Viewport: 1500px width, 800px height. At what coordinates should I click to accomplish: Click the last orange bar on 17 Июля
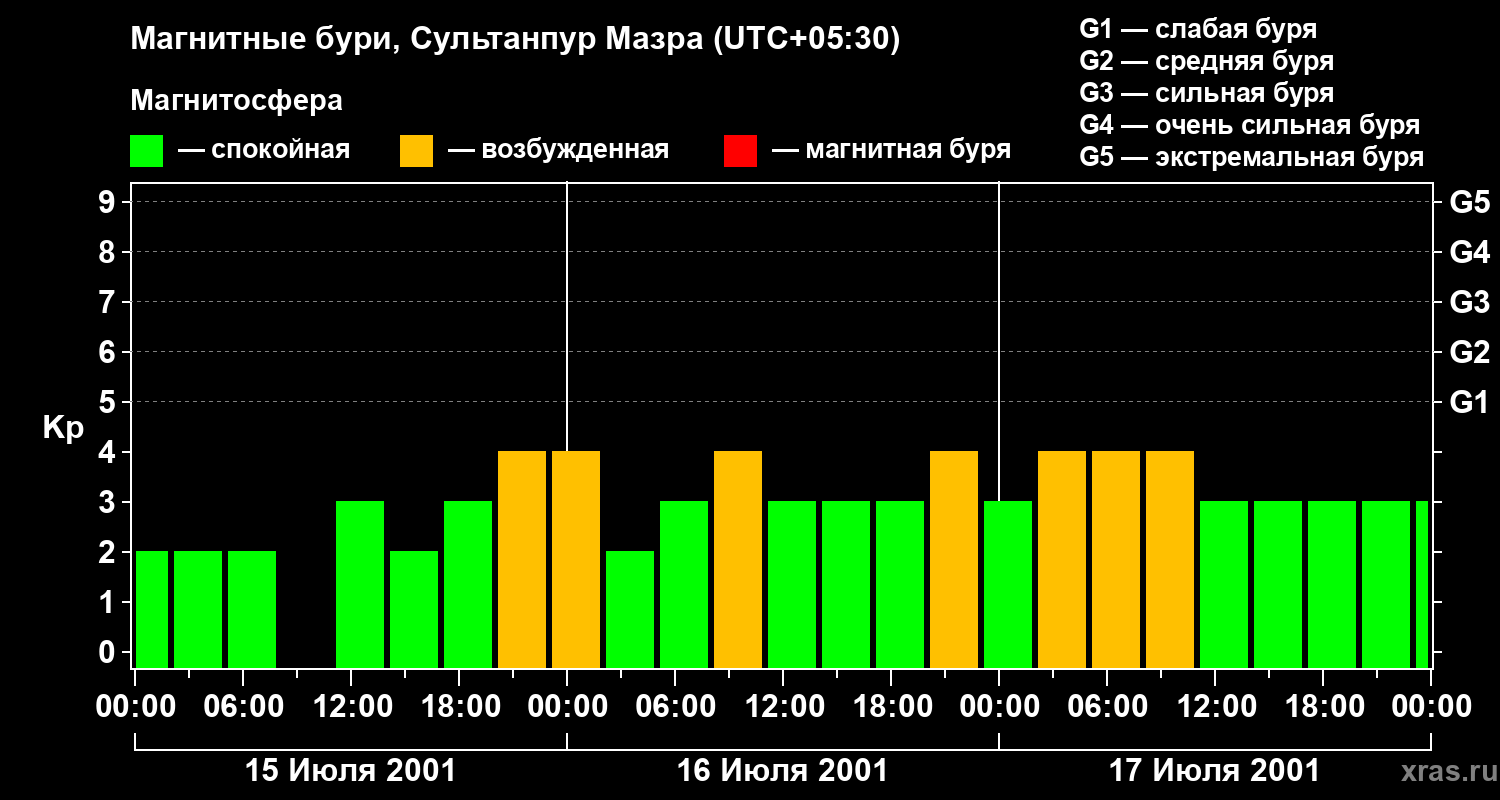1170,560
